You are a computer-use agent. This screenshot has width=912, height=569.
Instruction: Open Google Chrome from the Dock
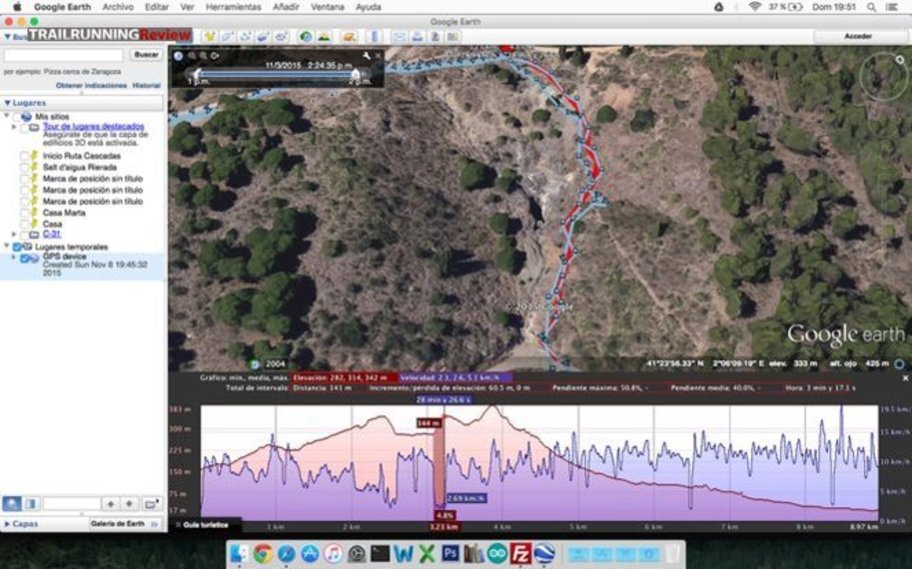[263, 553]
